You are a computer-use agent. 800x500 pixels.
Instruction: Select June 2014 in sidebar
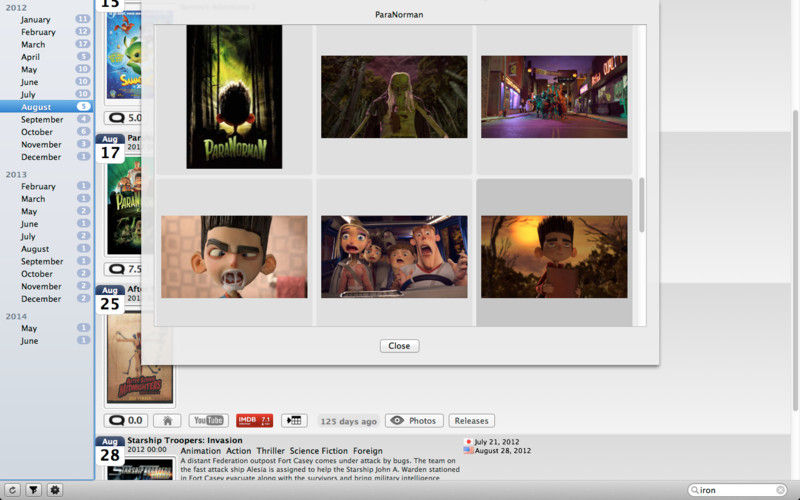[x=47, y=341]
